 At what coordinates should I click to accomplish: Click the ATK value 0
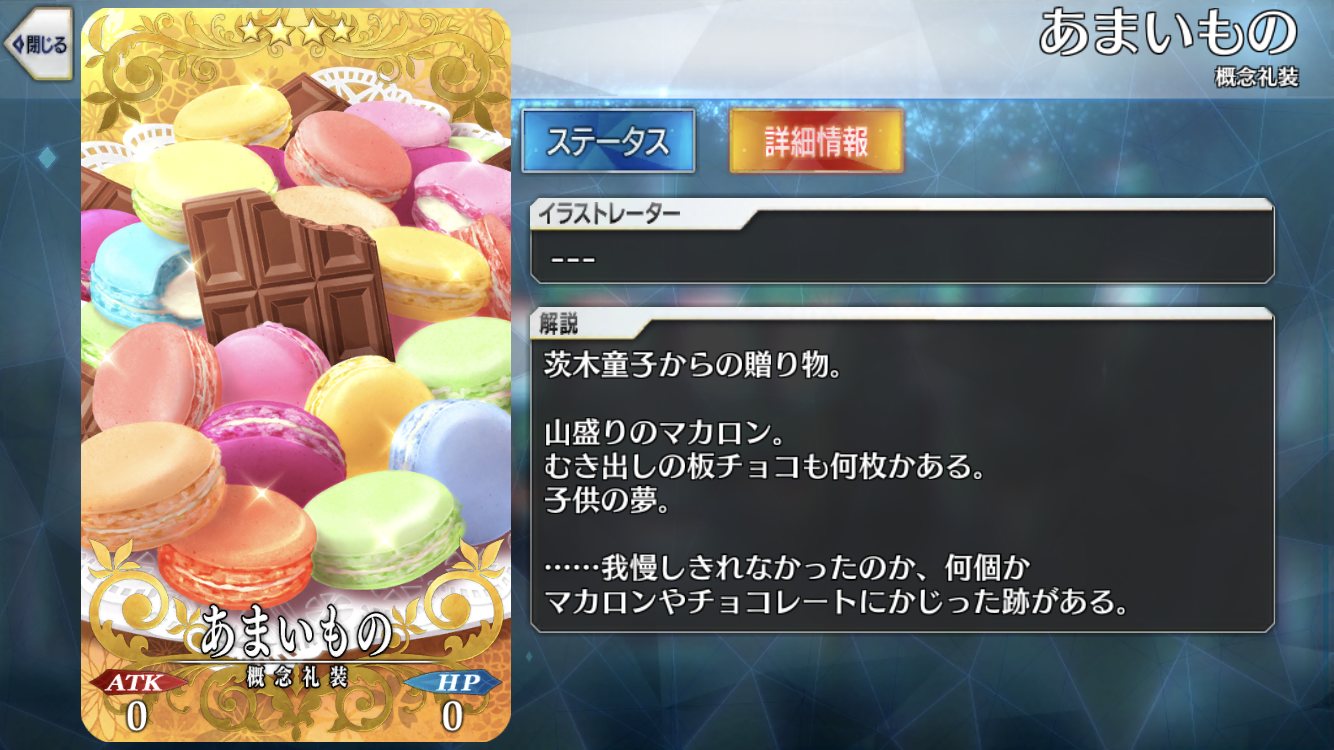click(136, 716)
